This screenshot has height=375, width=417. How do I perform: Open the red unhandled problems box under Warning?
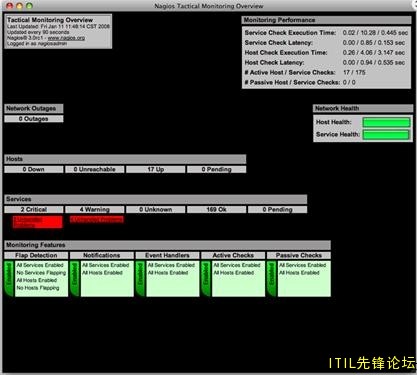point(97,219)
